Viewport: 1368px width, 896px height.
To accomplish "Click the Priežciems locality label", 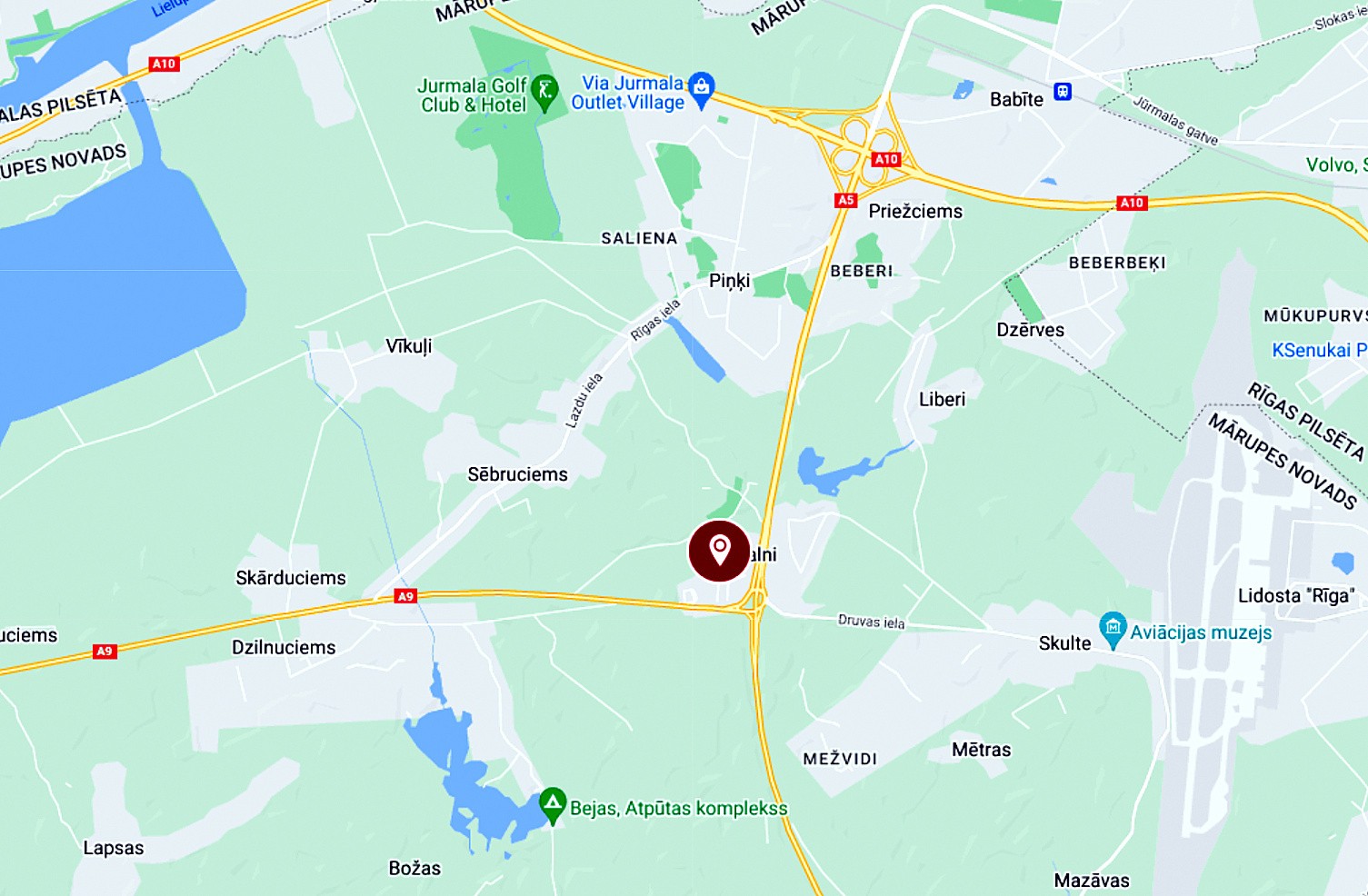I will point(915,211).
